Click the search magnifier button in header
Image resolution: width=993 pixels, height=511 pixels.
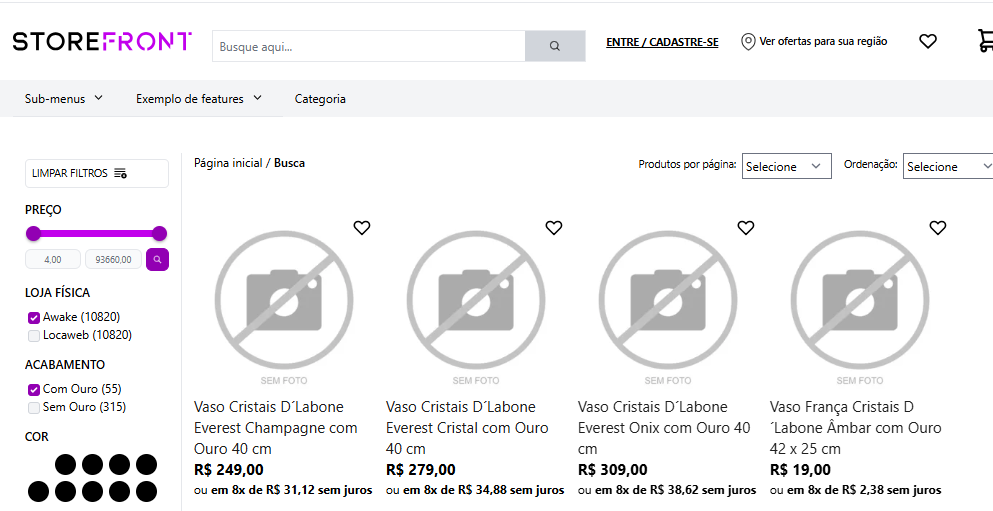(x=555, y=46)
